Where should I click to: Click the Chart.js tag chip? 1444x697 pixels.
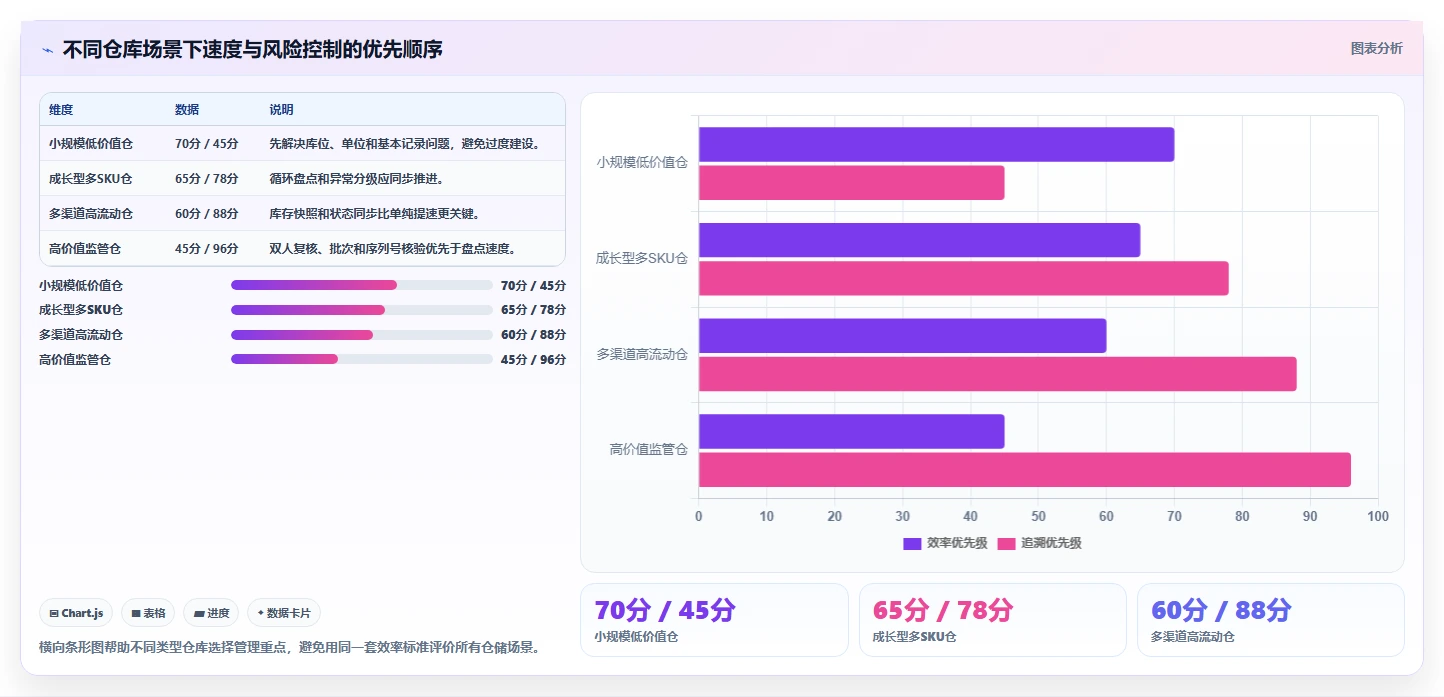(x=76, y=613)
